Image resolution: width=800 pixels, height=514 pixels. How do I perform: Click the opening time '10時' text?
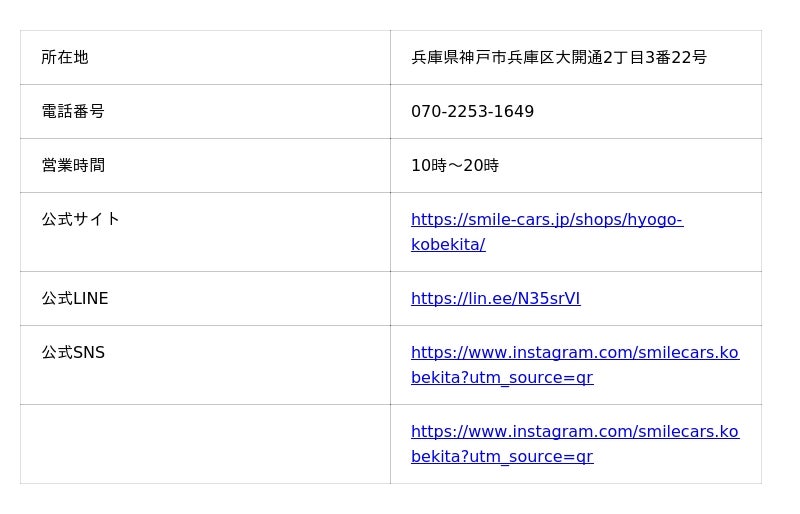pyautogui.click(x=429, y=165)
